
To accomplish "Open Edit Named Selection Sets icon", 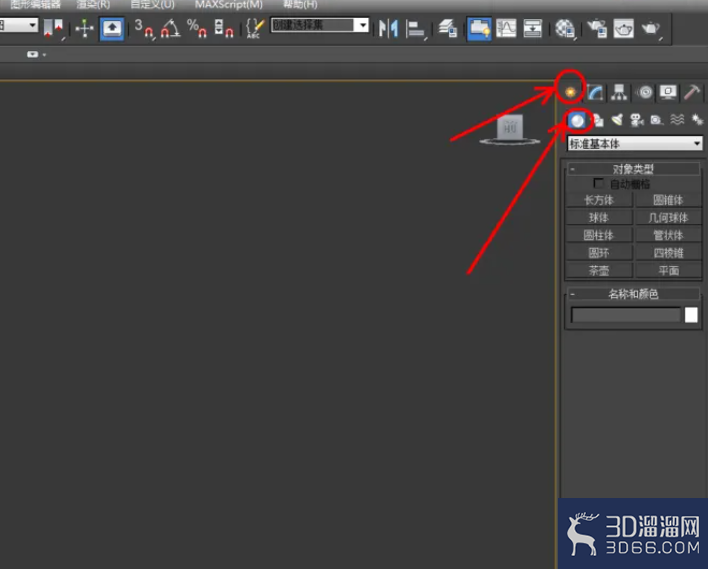I will pyautogui.click(x=255, y=28).
